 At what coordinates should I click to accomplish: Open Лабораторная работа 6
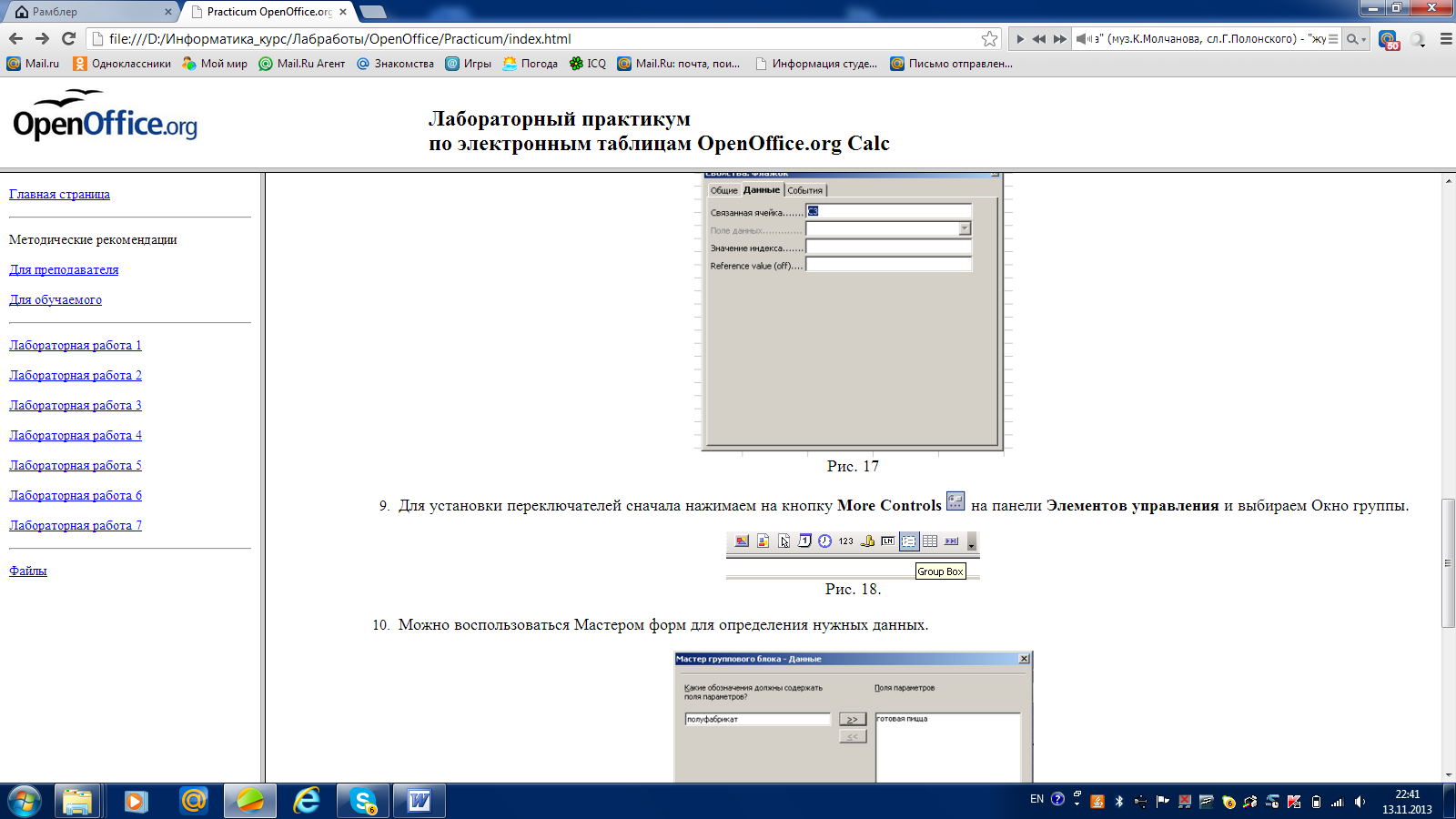(76, 495)
